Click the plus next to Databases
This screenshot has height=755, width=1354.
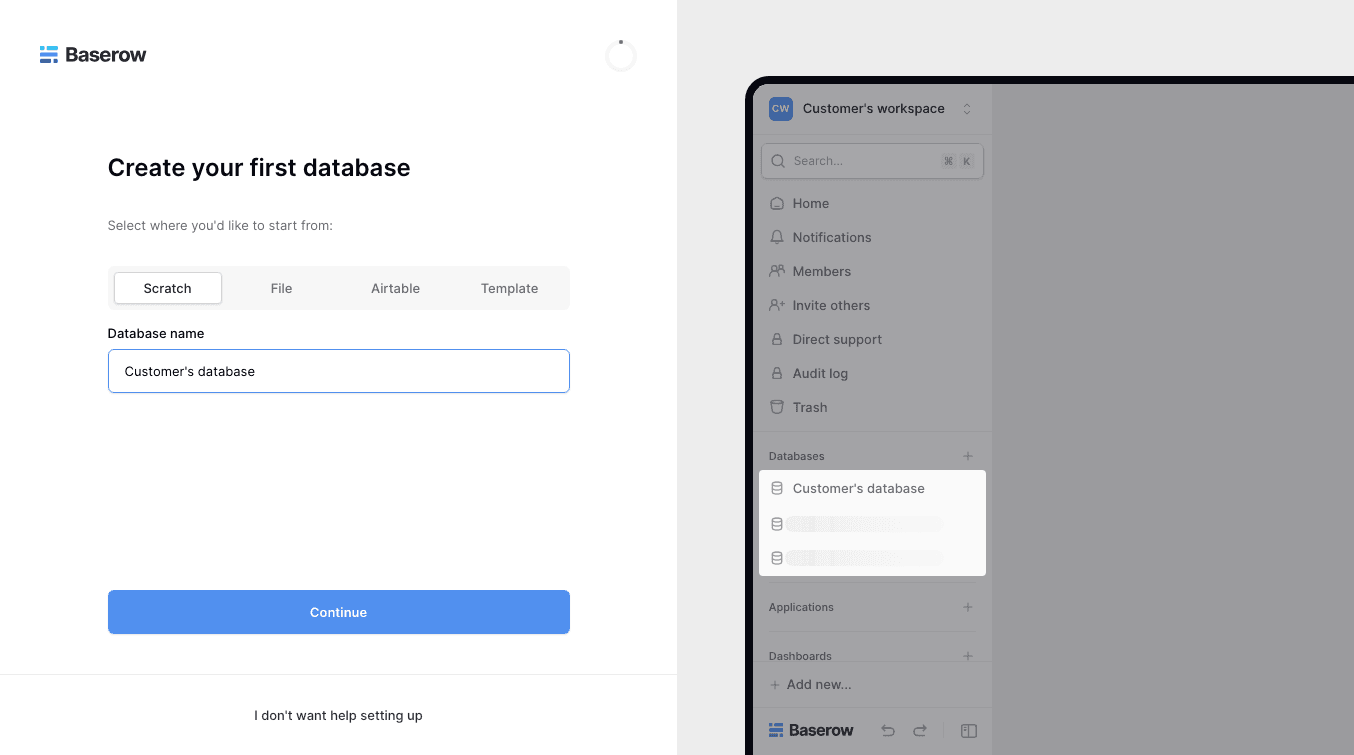(x=968, y=456)
